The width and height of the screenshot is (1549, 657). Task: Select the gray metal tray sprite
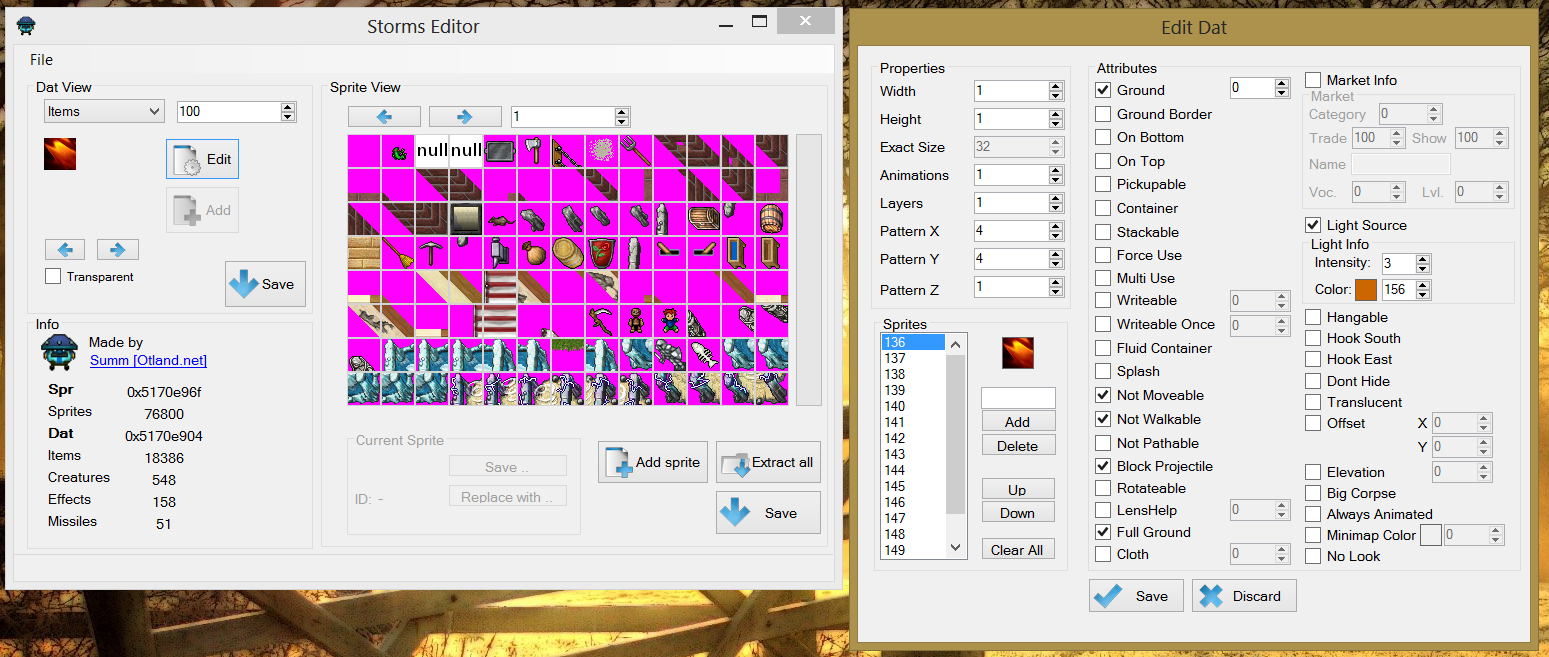(500, 151)
